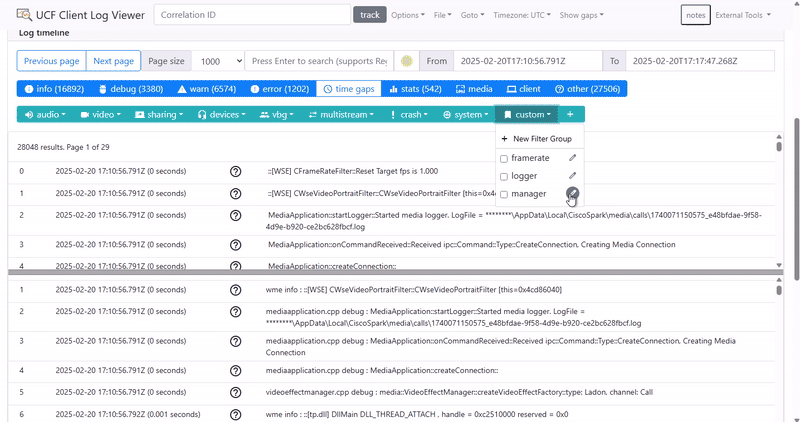This screenshot has height=422, width=800.
Task: Click the 'CFrameRateFilter::Reset Target fps is 1.000' entry
Action: pos(353,171)
